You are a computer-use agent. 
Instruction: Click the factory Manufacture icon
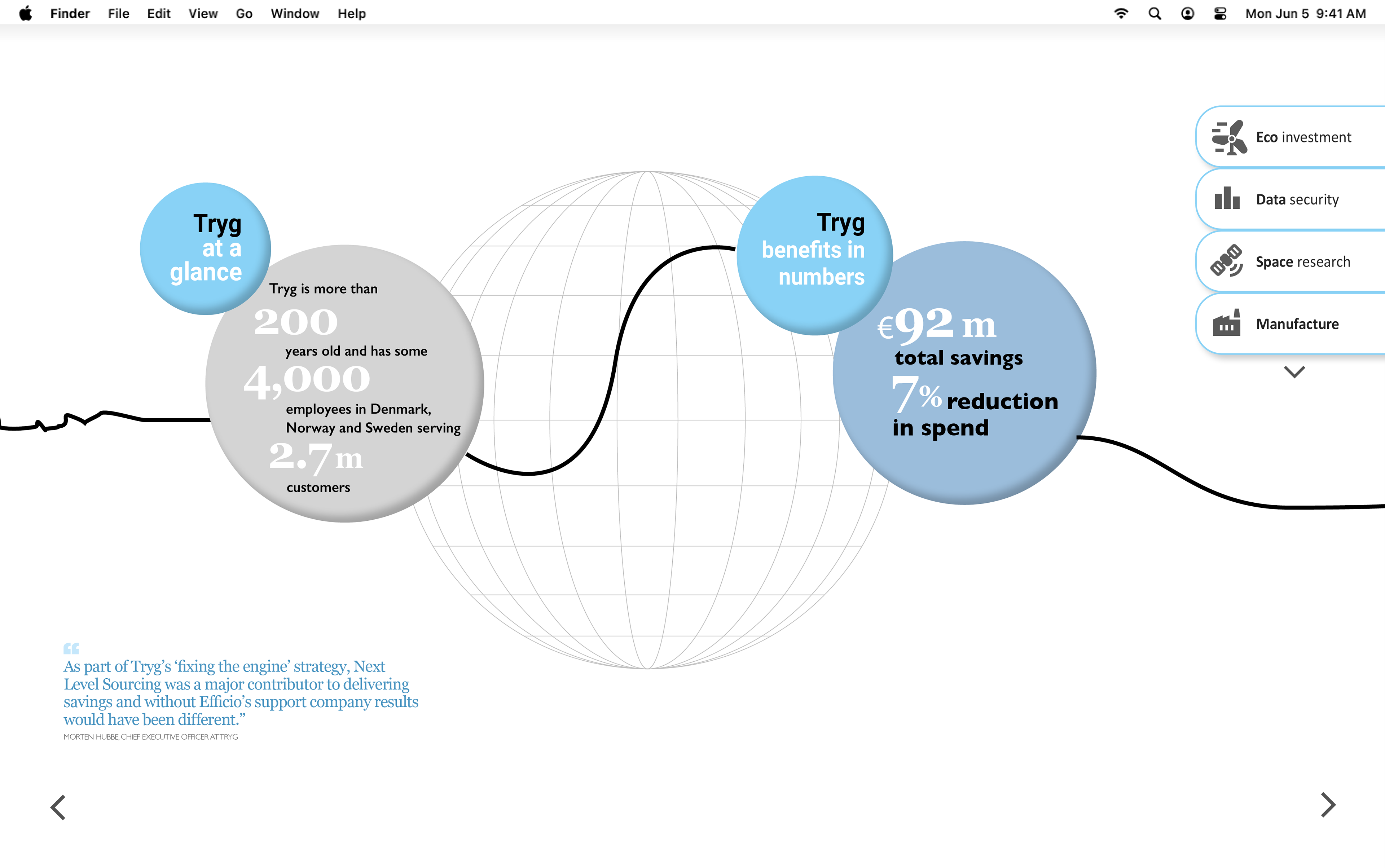click(x=1227, y=323)
